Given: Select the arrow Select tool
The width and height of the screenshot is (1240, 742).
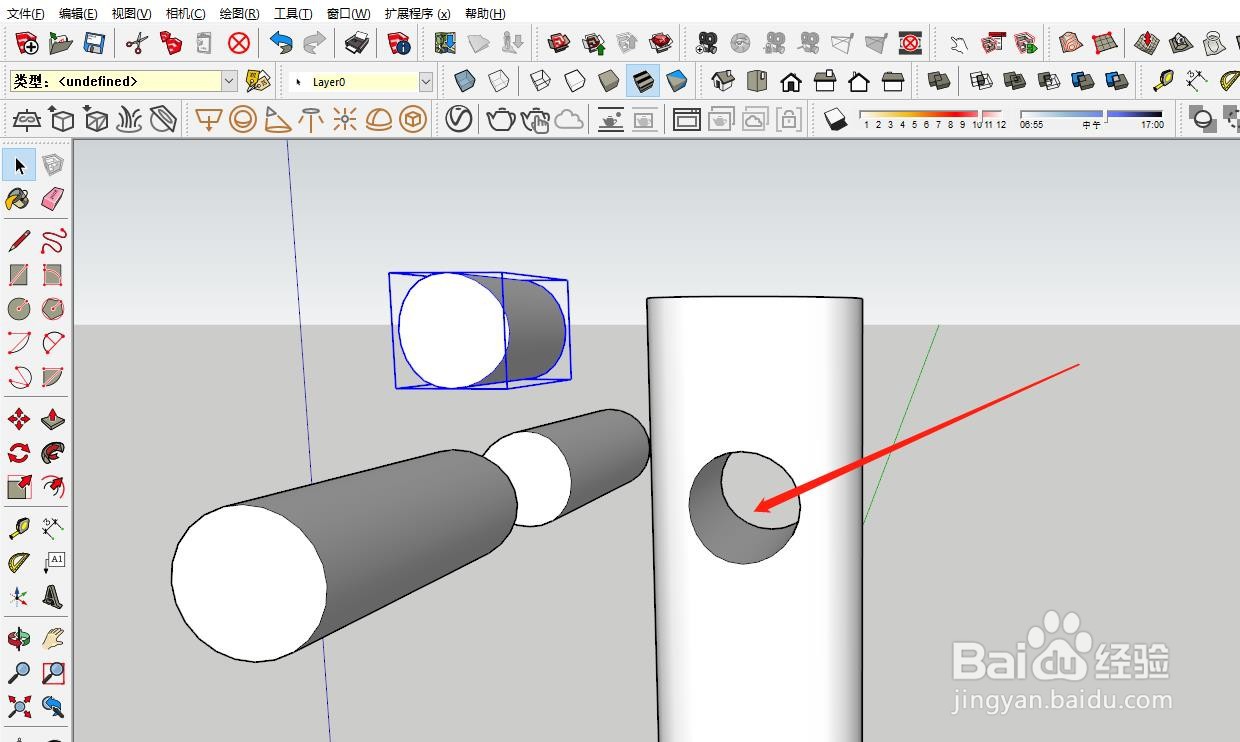Looking at the screenshot, I should tap(19, 165).
